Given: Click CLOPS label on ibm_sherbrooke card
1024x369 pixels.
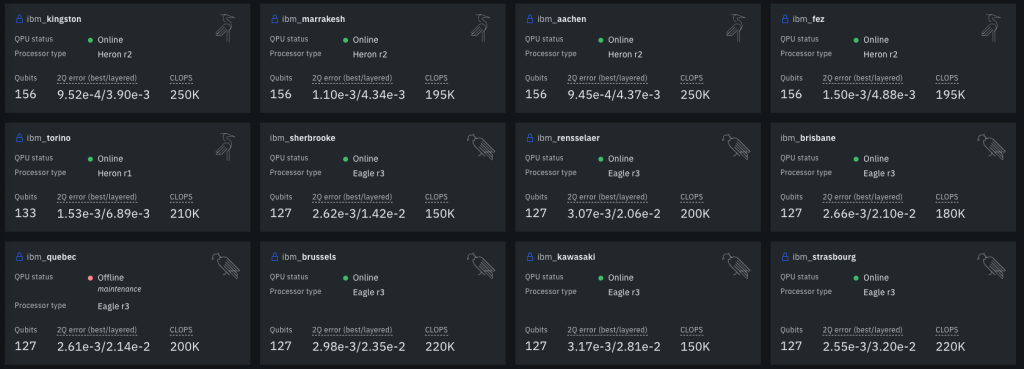Looking at the screenshot, I should tap(436, 197).
